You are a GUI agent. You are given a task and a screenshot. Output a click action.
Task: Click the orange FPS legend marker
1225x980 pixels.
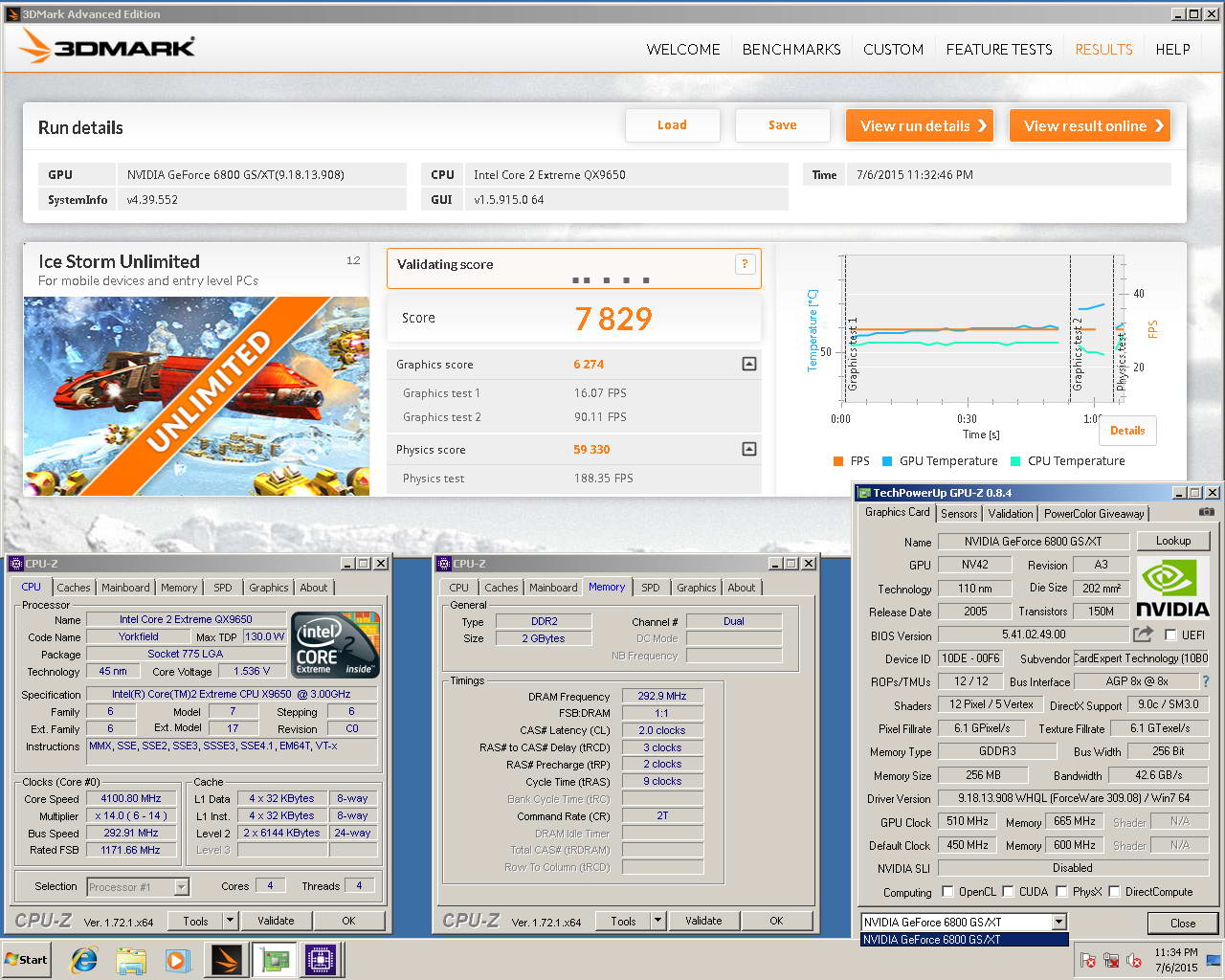click(838, 461)
